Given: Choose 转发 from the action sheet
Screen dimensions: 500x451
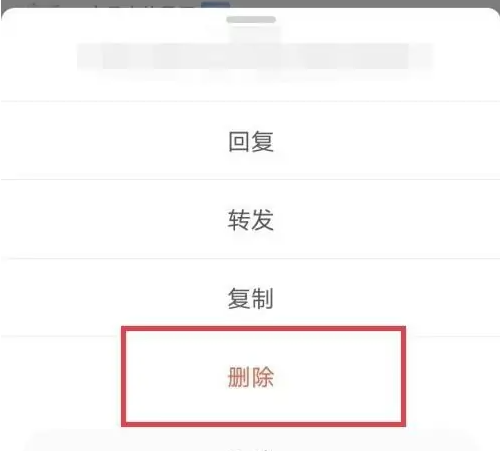Looking at the screenshot, I should (x=250, y=220).
